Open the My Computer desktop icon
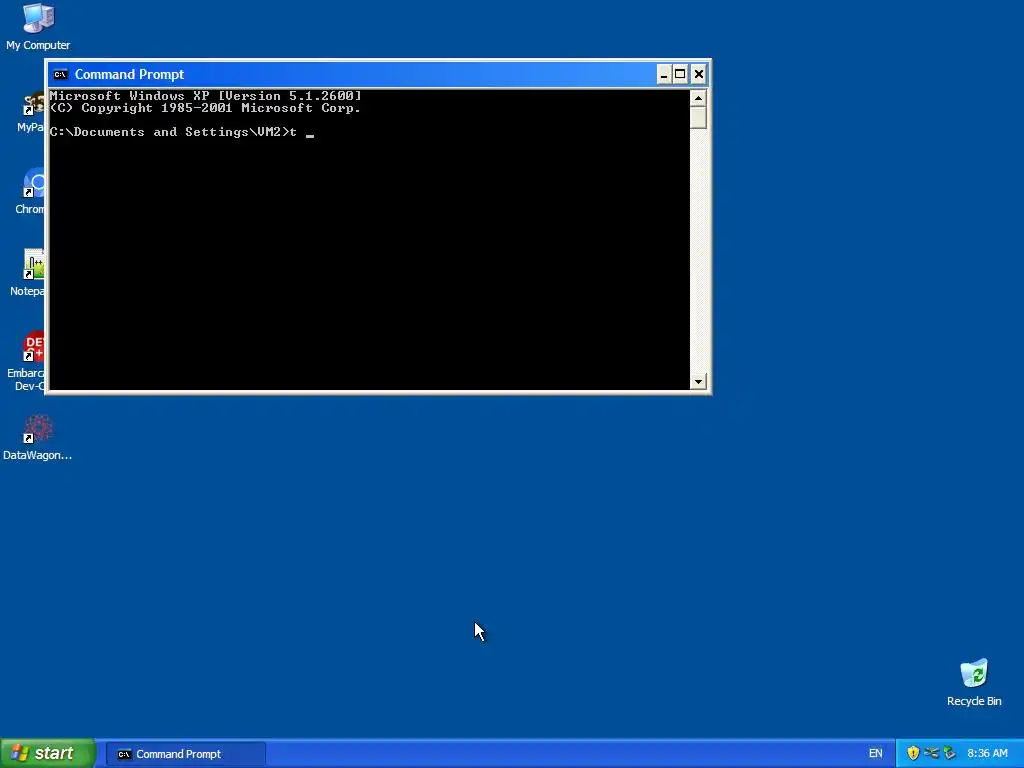Screen dimensions: 1024x768 point(38,26)
